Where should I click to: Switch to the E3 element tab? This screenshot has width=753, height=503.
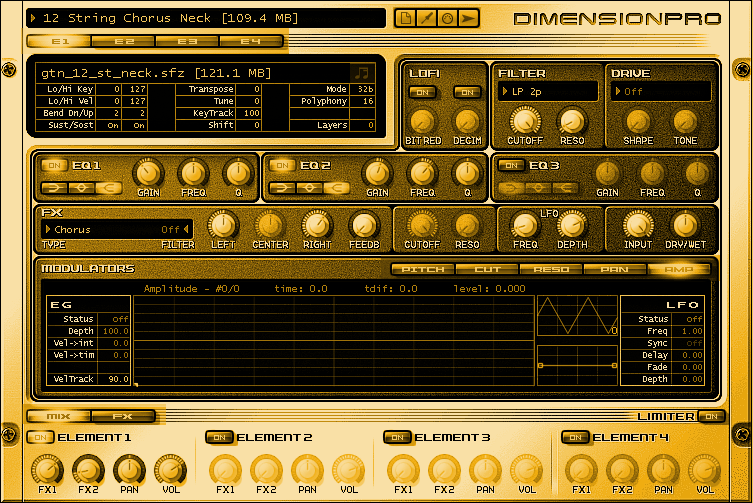[x=187, y=41]
